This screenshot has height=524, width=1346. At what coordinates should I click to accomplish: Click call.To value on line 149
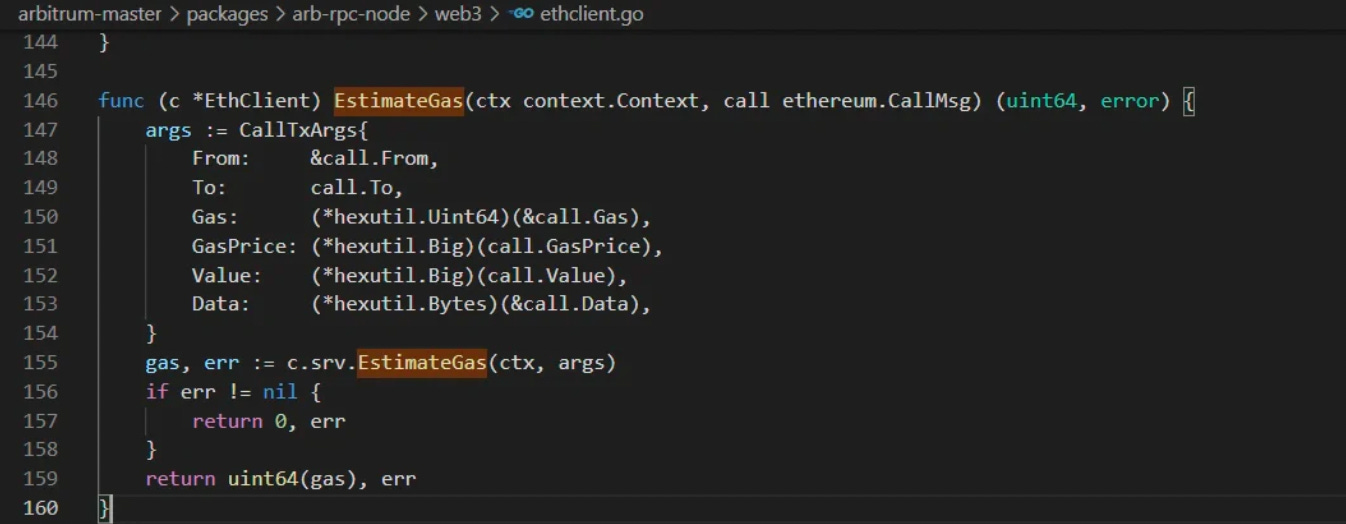[x=351, y=188]
